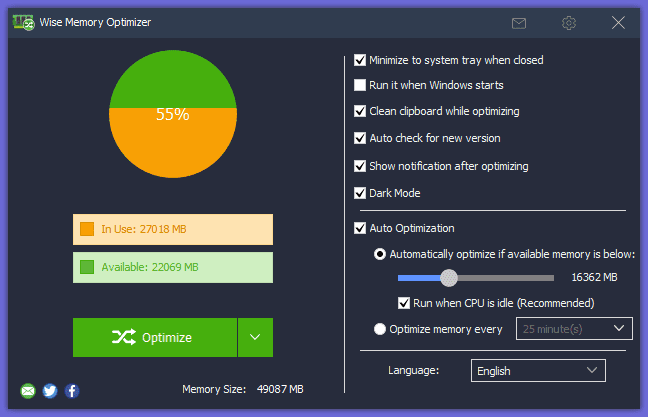Screen dimensions: 648x417
Task: Uncheck Minimize to system tray when closed
Action: (x=360, y=60)
